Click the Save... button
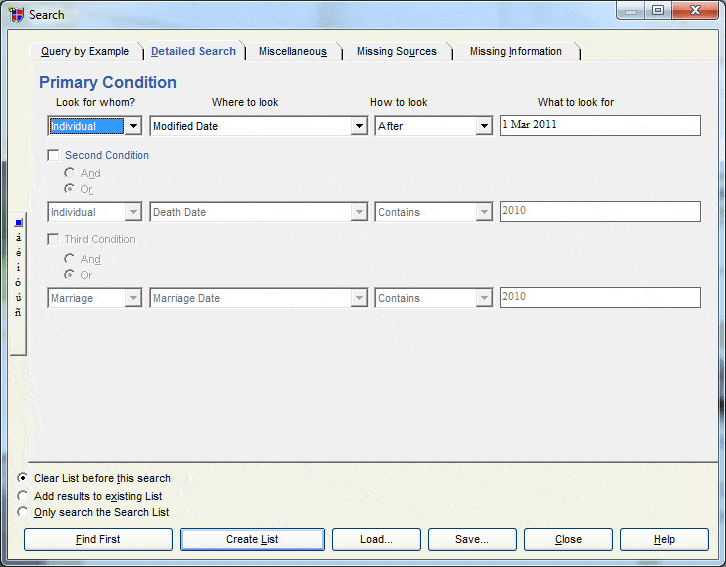Viewport: 726px width, 567px height. tap(472, 539)
